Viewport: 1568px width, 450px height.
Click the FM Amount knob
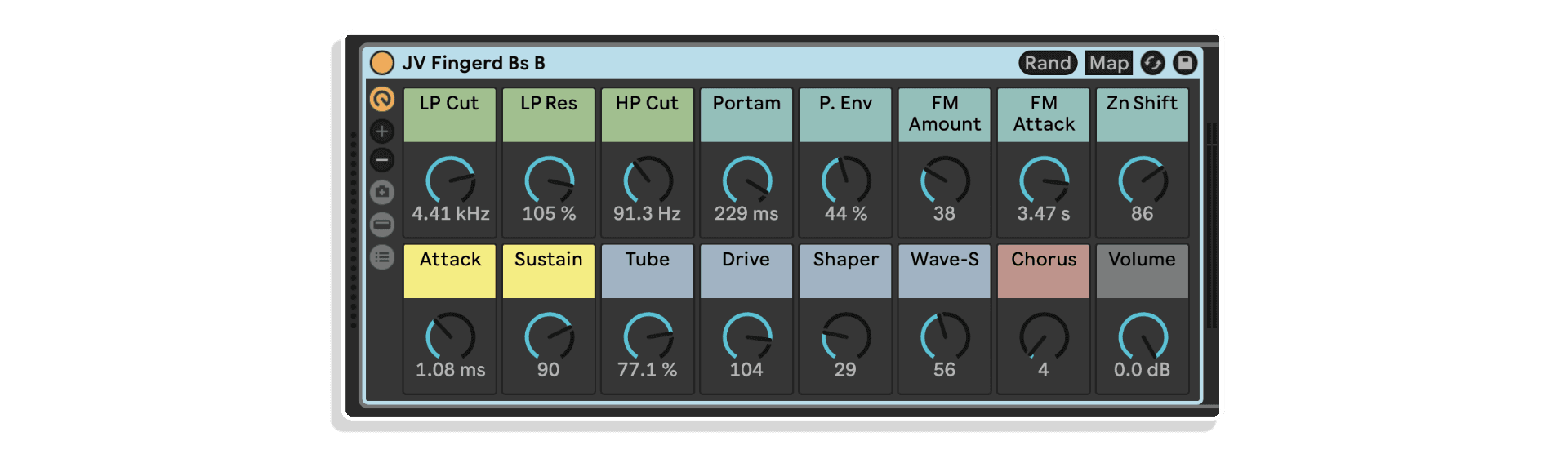tap(945, 180)
